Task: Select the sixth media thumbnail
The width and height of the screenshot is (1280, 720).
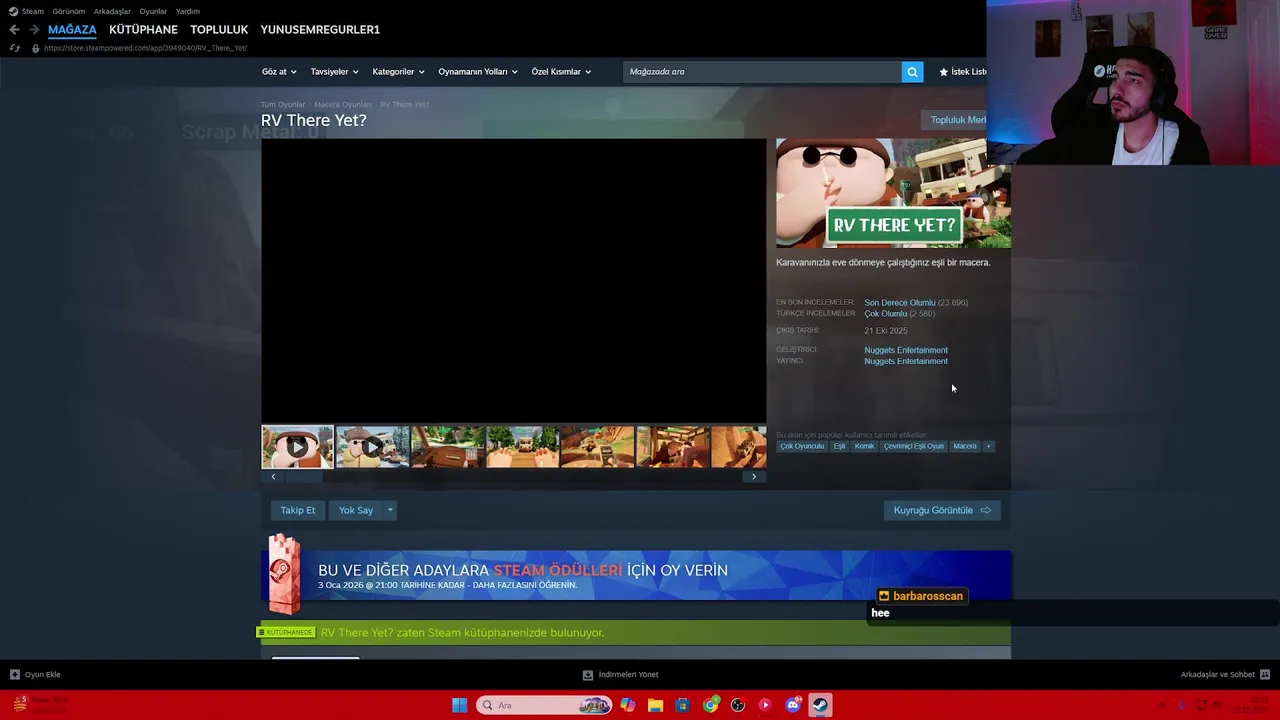Action: click(x=672, y=447)
